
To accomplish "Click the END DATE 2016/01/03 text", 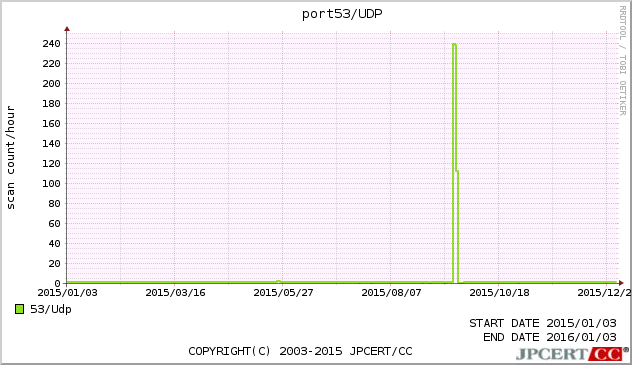I will coord(550,337).
